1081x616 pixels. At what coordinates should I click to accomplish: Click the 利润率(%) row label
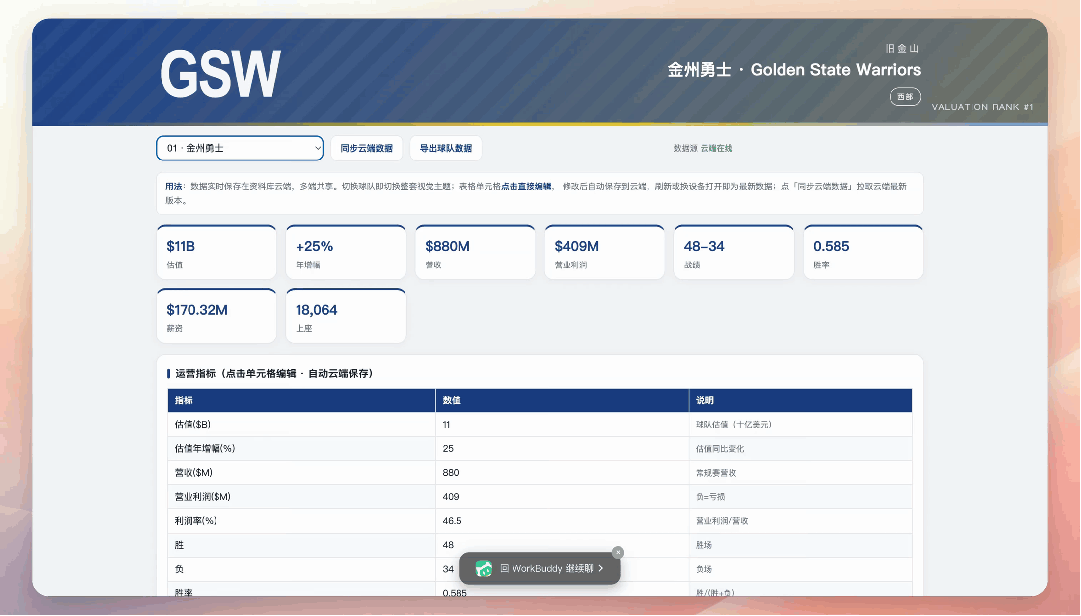(301, 521)
